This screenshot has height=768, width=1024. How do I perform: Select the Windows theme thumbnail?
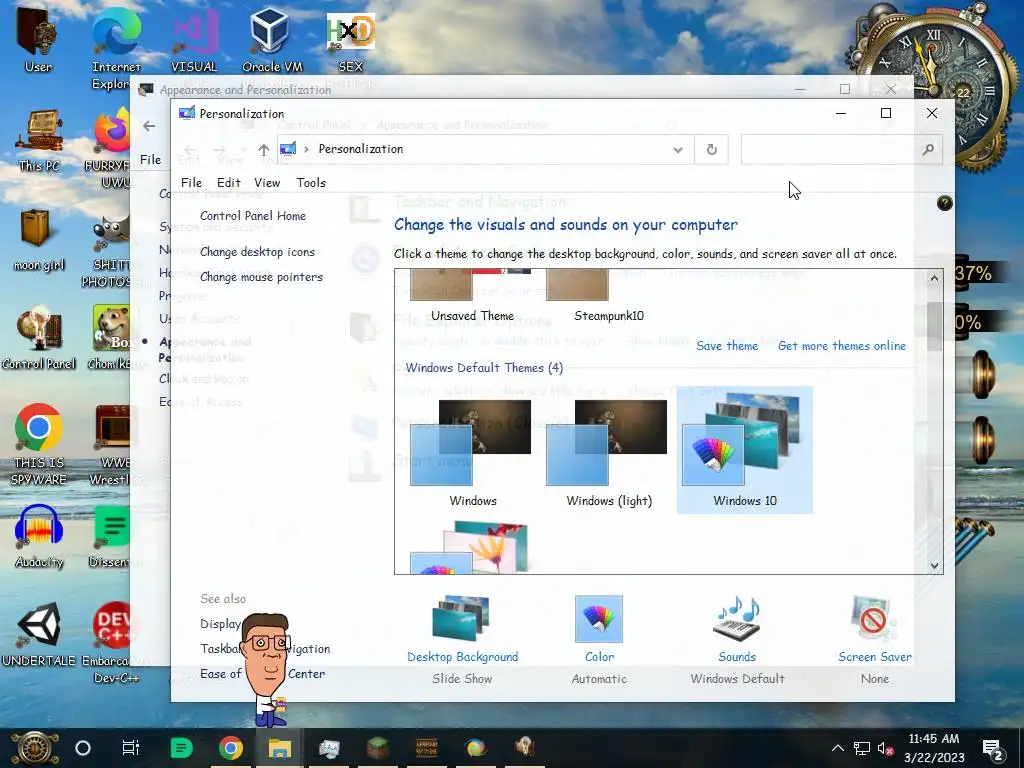pos(470,443)
